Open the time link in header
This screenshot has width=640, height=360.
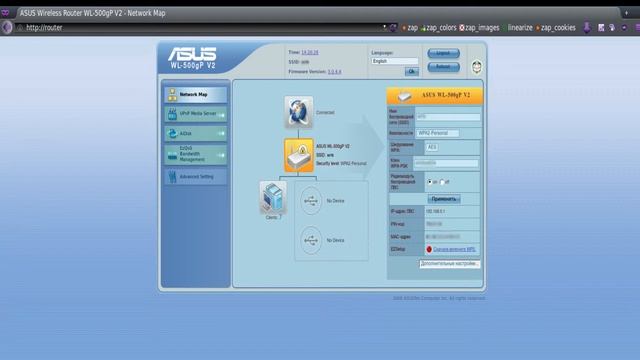309,52
